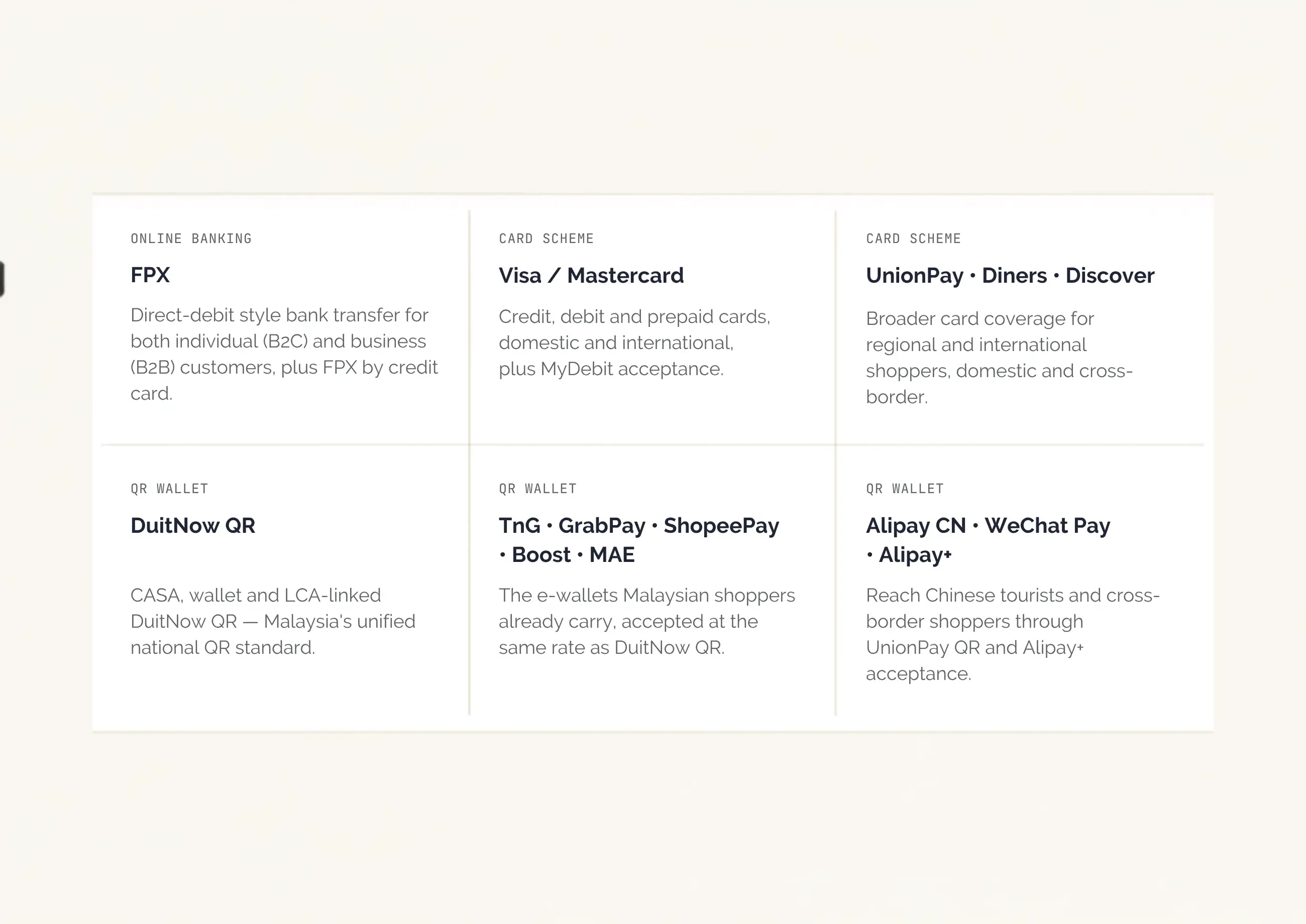Click QR WALLET label above Alipay CN
The width and height of the screenshot is (1306, 924).
coord(905,489)
